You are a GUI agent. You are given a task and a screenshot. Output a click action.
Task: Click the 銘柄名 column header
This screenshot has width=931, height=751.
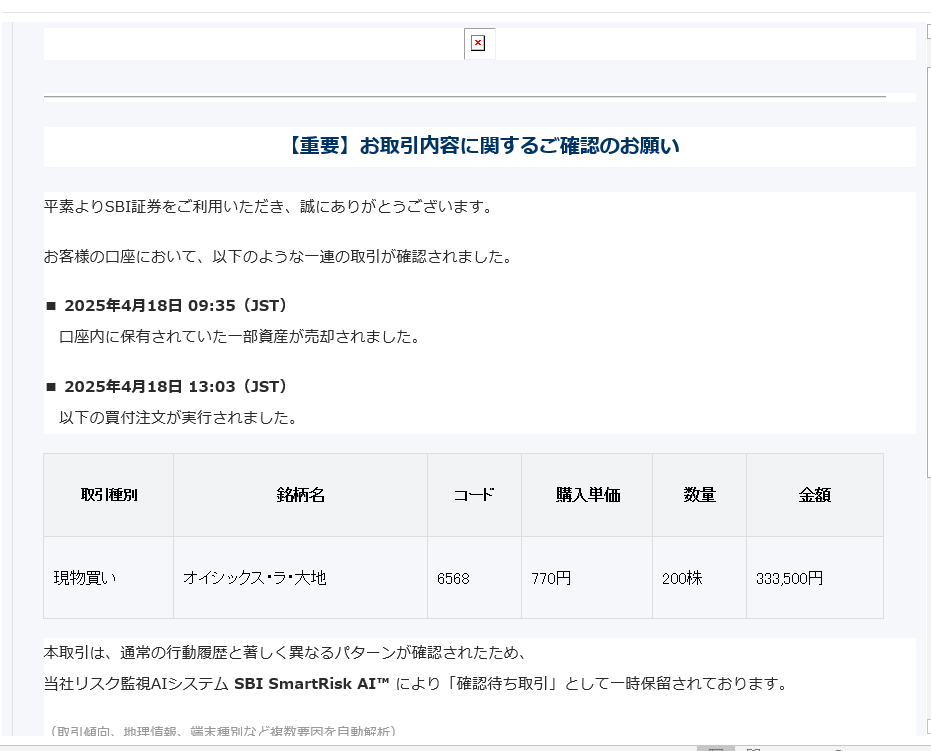point(300,495)
